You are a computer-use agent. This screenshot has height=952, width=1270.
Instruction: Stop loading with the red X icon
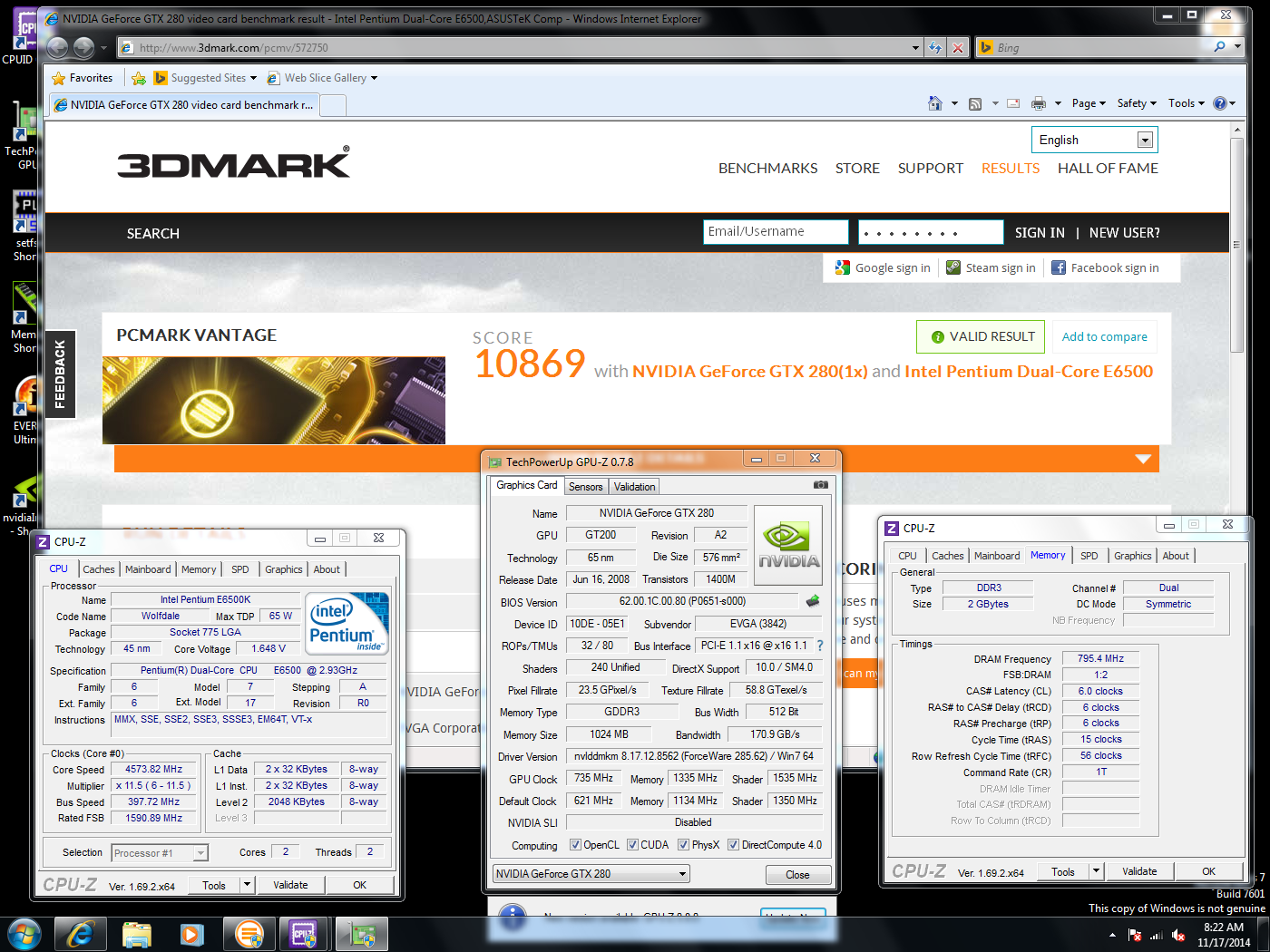click(958, 47)
